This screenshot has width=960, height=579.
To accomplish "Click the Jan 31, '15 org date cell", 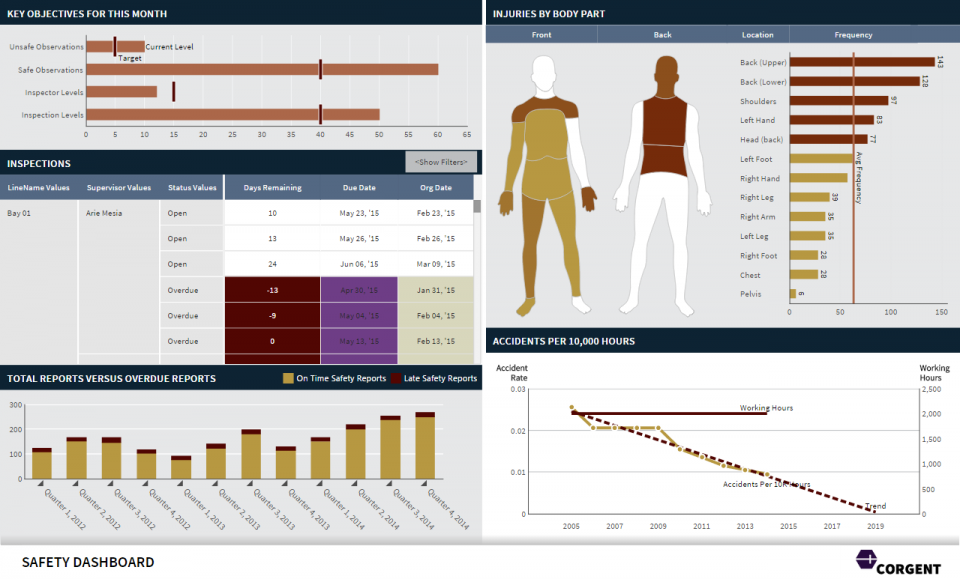I will coord(436,290).
